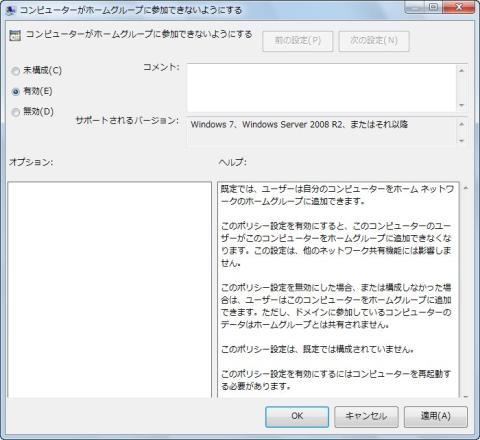Click the オプション: label
480x440 pixels.
pos(31,162)
